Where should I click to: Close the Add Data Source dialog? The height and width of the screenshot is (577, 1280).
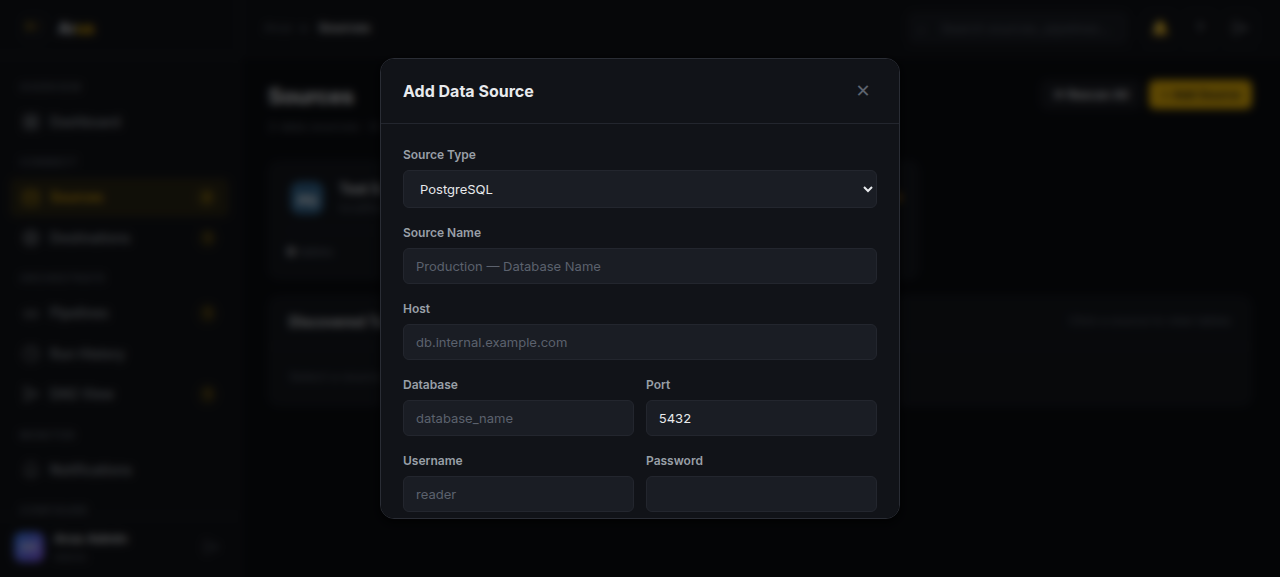tap(863, 91)
